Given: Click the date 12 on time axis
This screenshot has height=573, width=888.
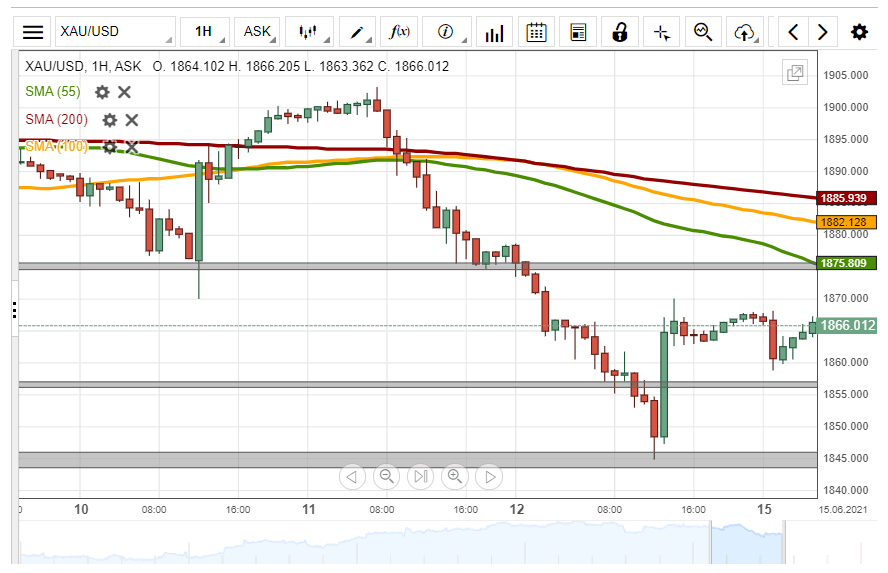Looking at the screenshot, I should 516,509.
